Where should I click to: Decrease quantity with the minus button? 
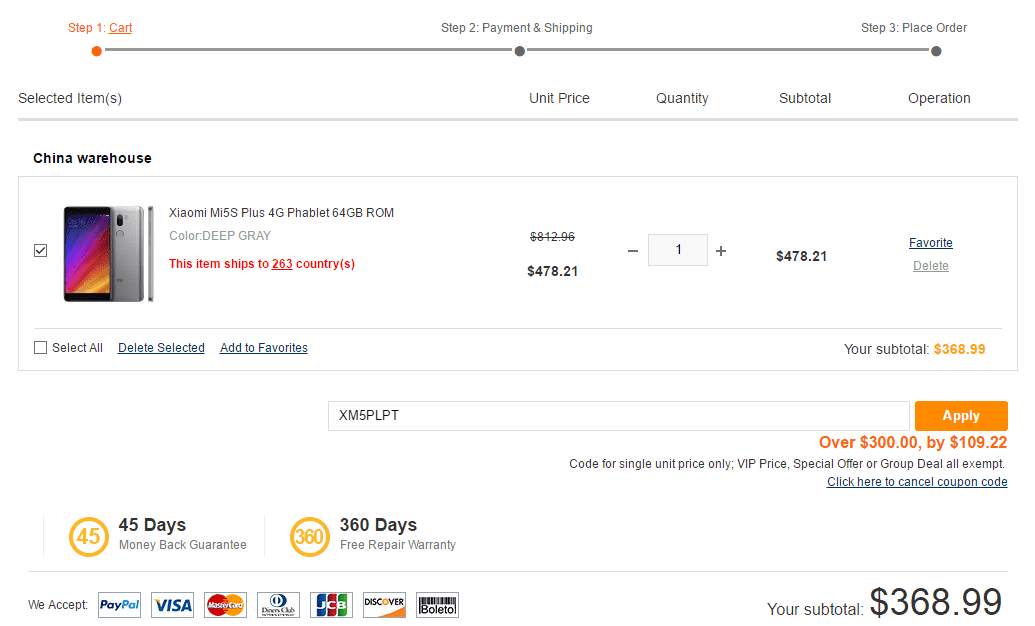click(632, 251)
